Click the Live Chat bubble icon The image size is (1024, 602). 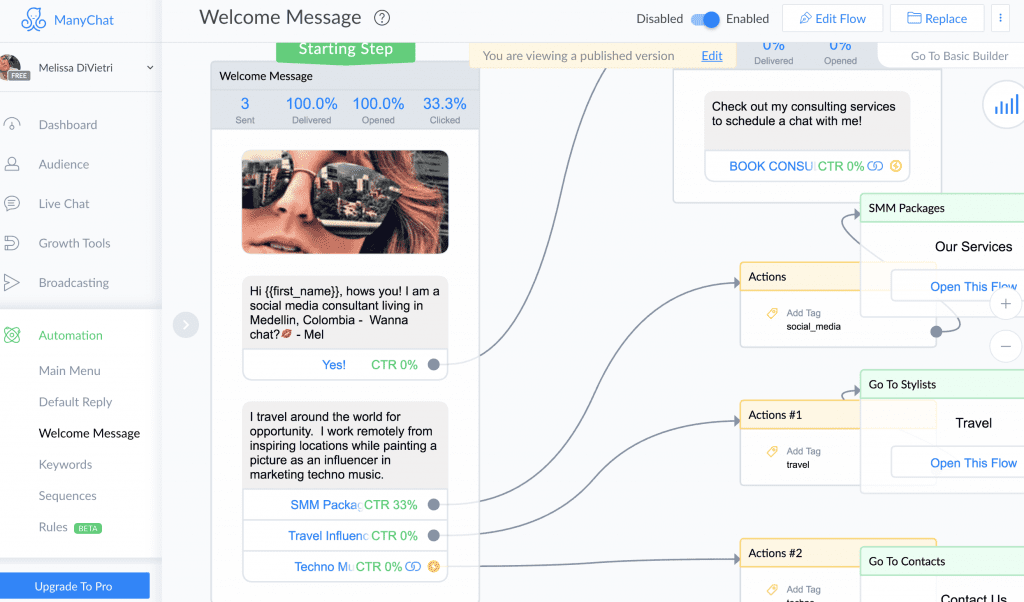click(12, 204)
